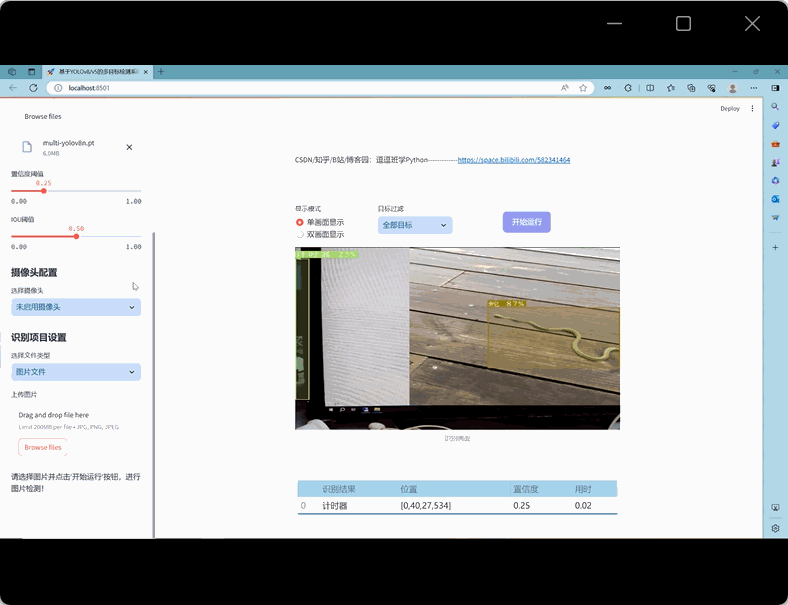Expand the 图片文件 file type dropdown
This screenshot has width=788, height=605.
coord(76,372)
